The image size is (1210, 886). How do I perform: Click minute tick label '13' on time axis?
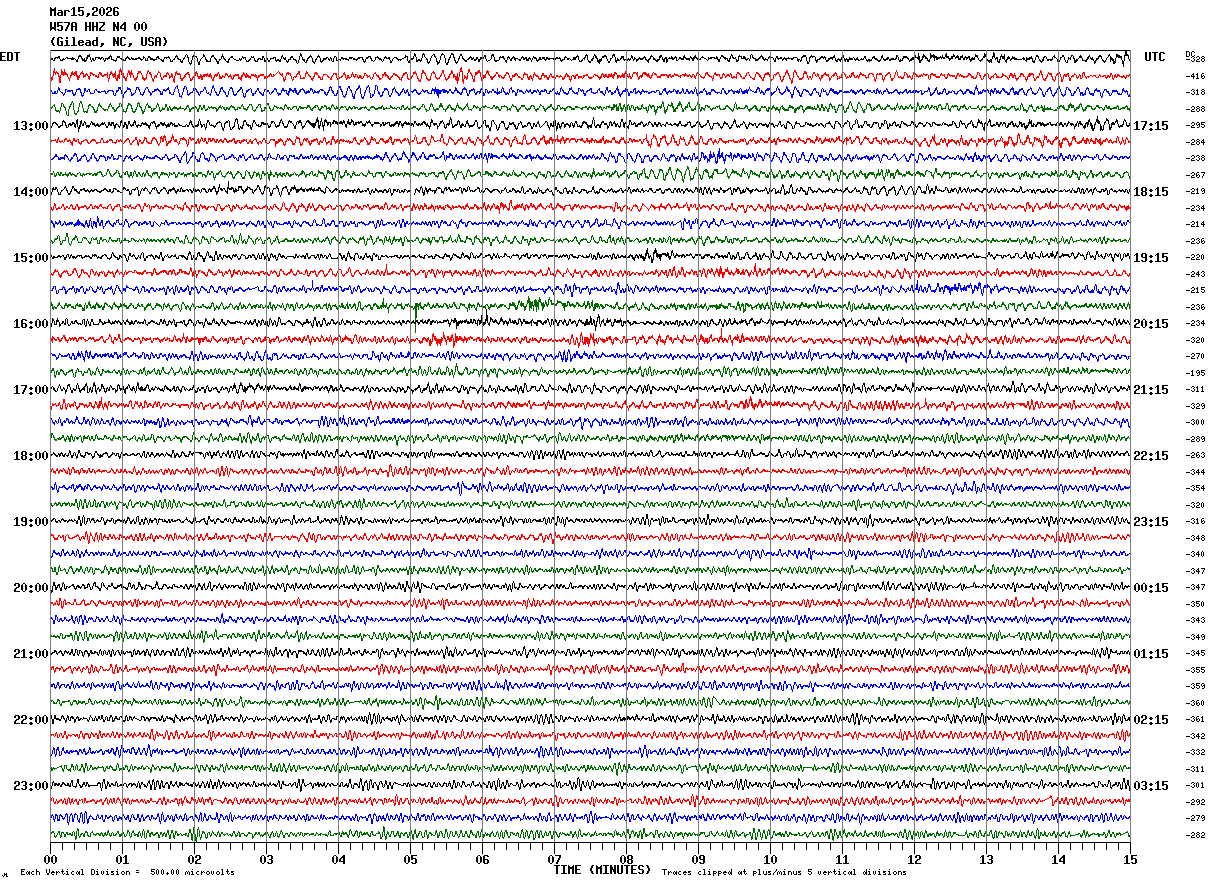(986, 859)
